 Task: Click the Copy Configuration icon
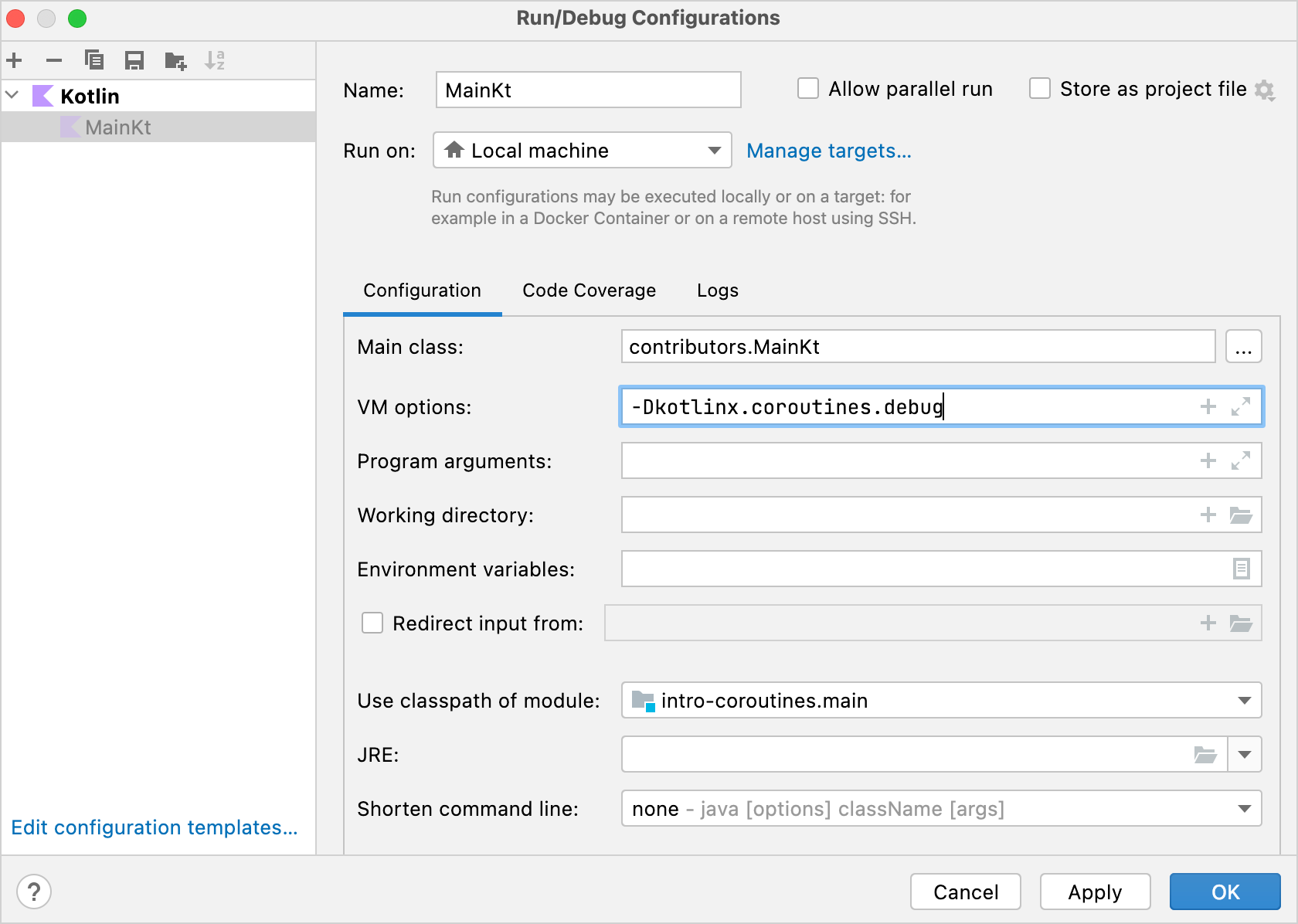click(x=94, y=60)
